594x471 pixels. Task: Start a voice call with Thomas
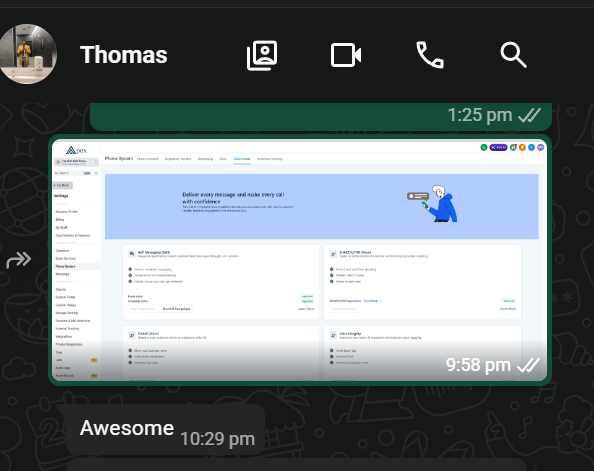click(x=430, y=55)
